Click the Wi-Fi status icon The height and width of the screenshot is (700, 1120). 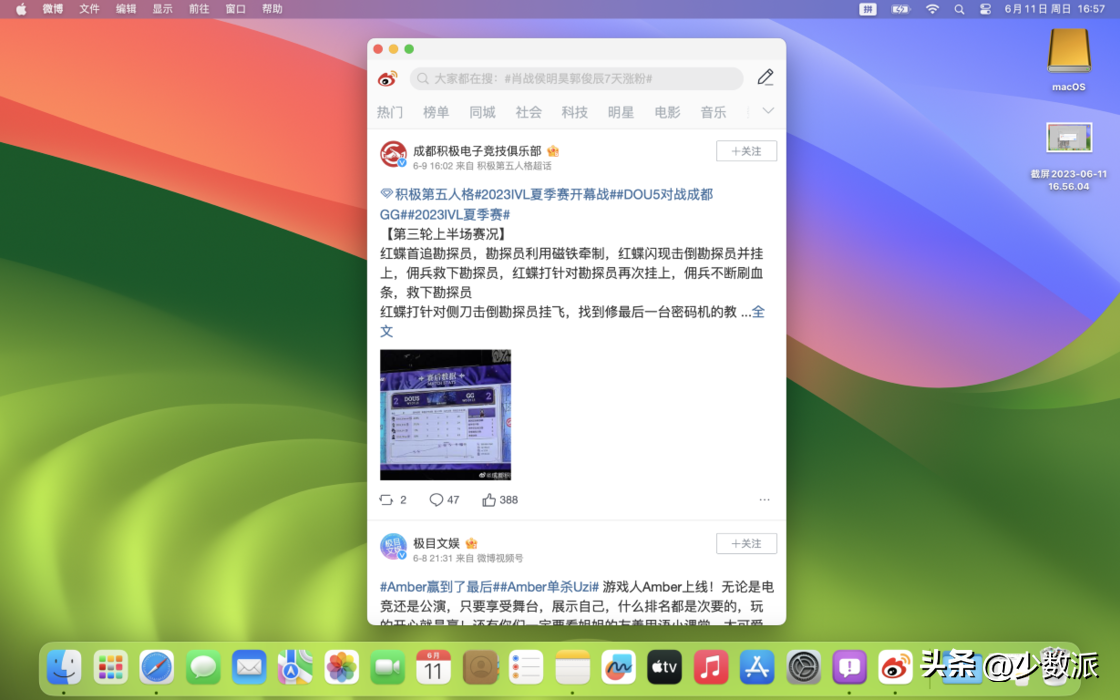pos(932,9)
